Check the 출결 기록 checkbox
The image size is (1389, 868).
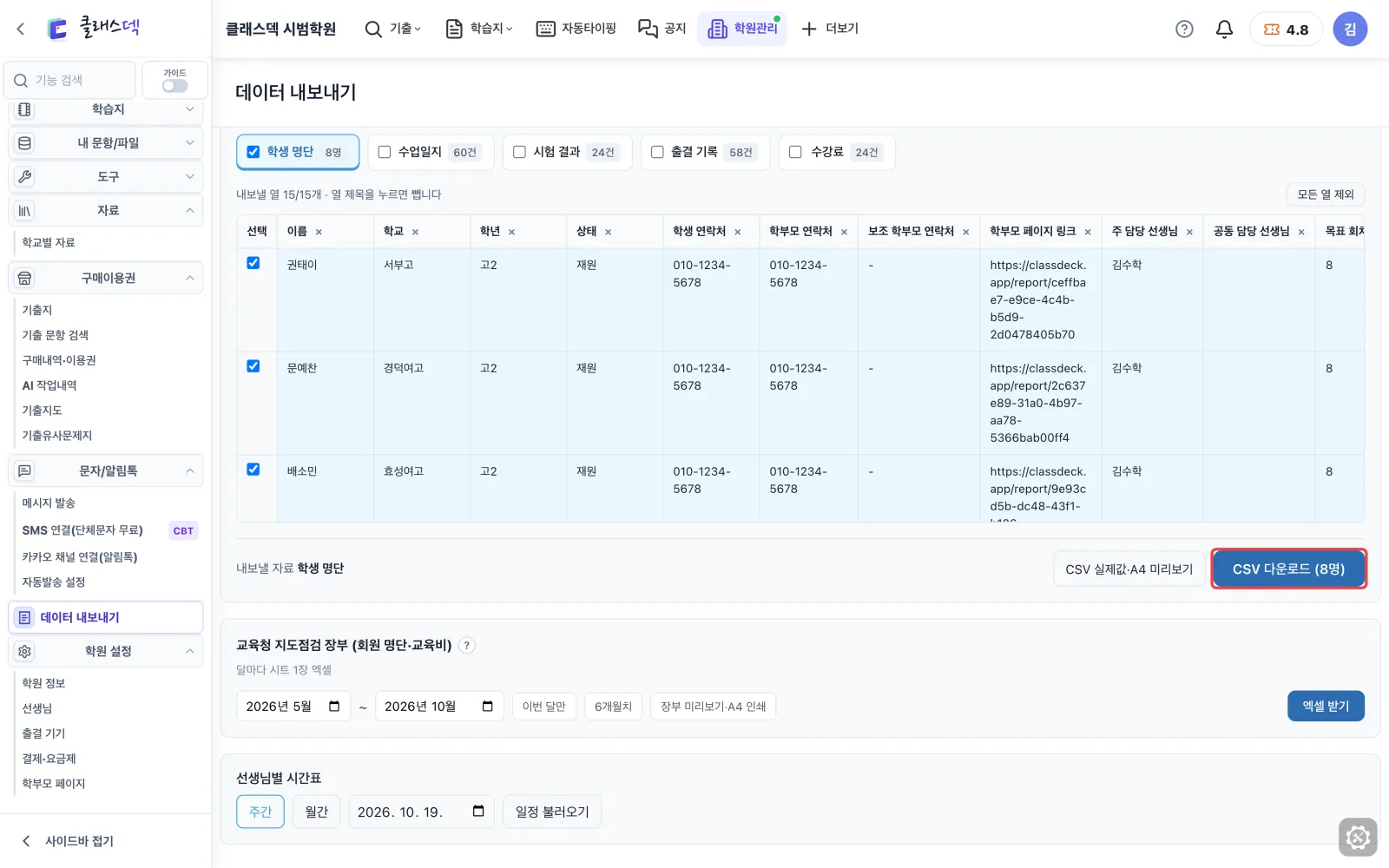coord(657,152)
